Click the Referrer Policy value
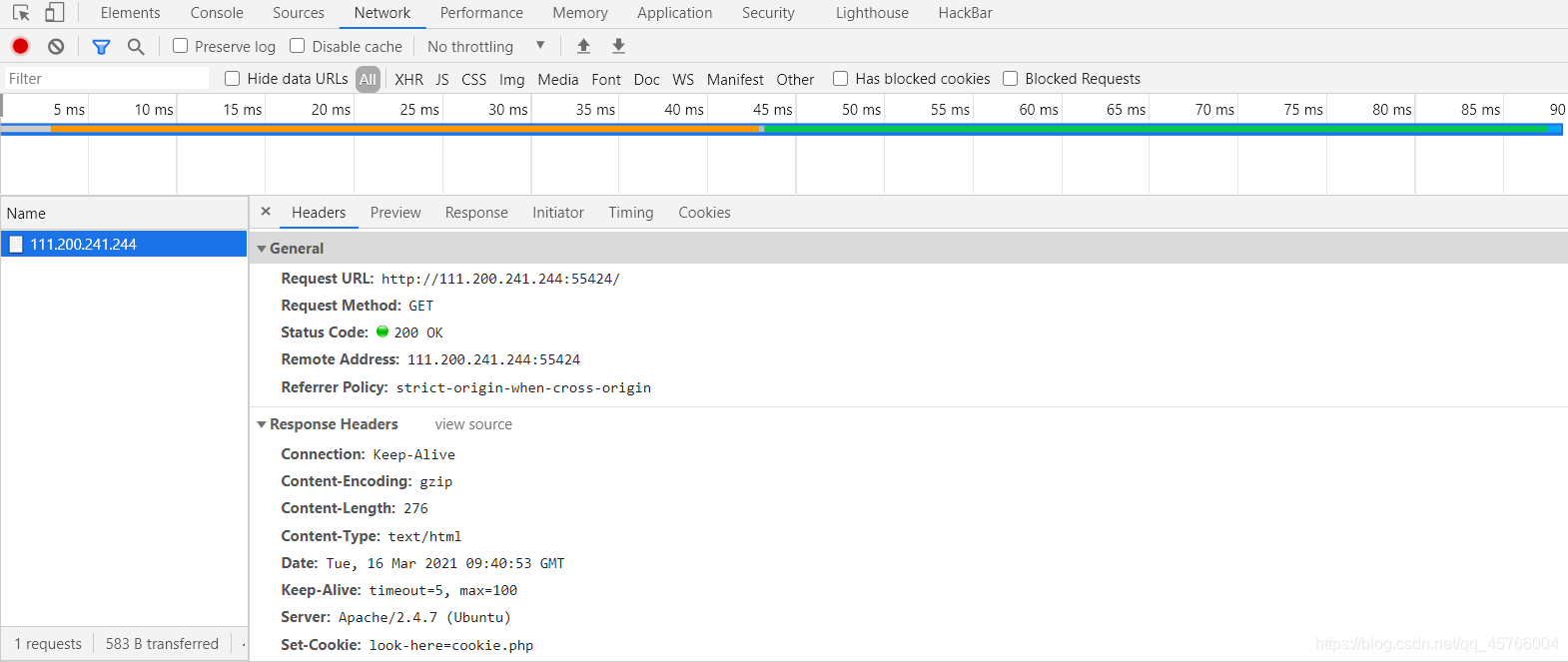 [x=523, y=387]
